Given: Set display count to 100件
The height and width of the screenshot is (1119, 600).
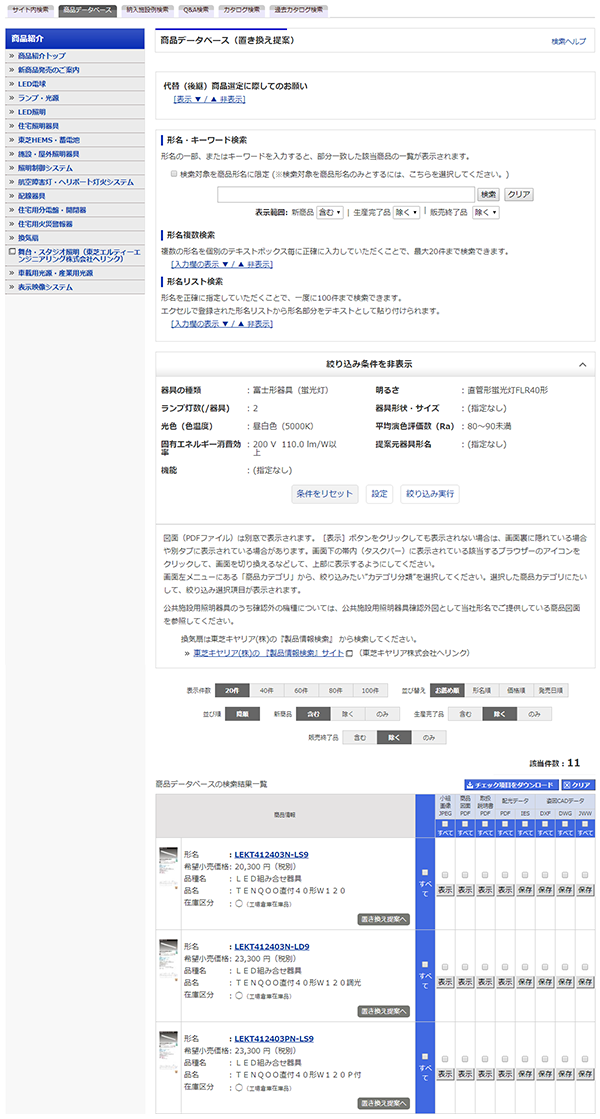Looking at the screenshot, I should click(370, 691).
